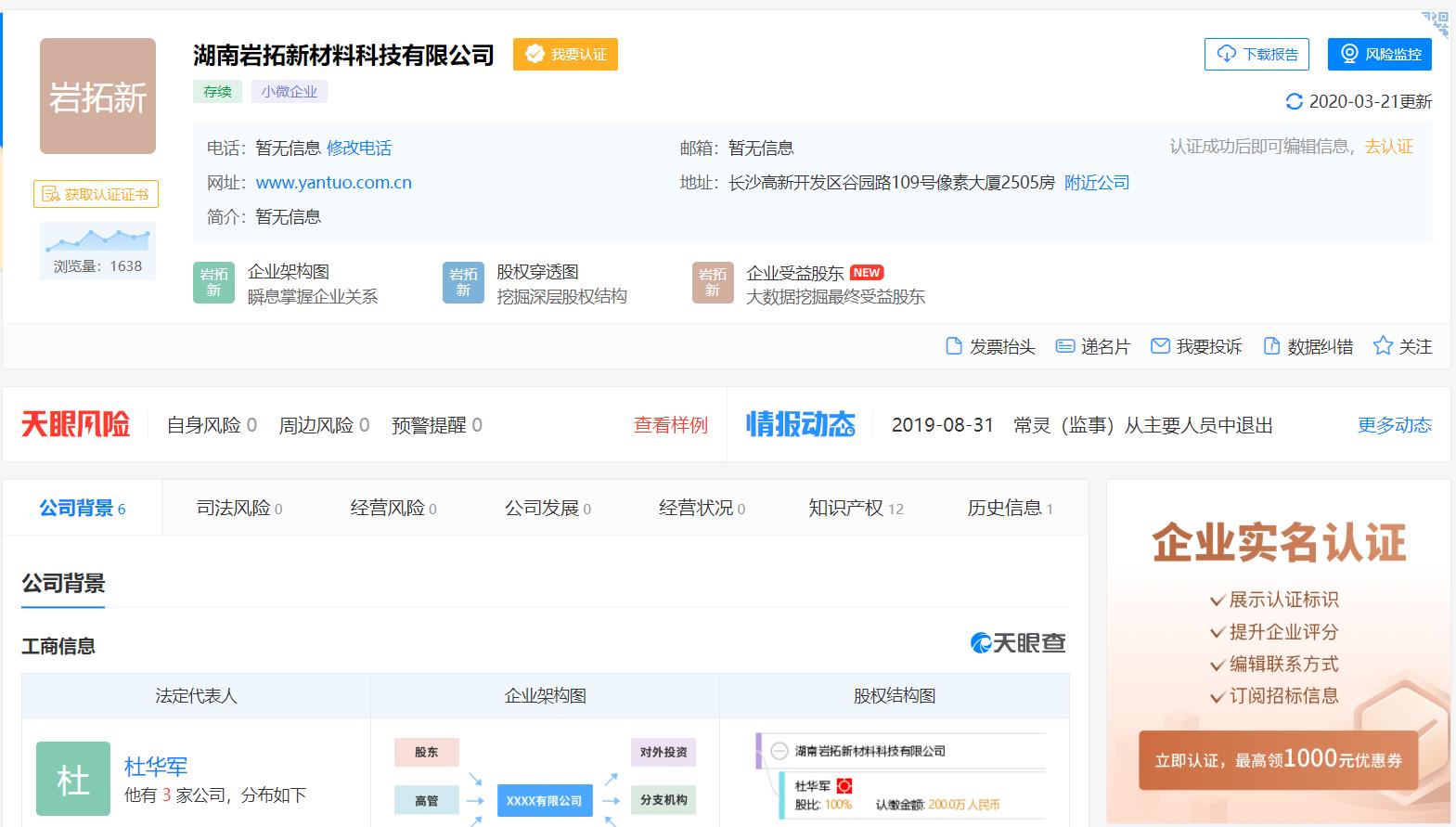Click 去认证 link
Image resolution: width=1456 pixels, height=827 pixels.
coord(1389,147)
